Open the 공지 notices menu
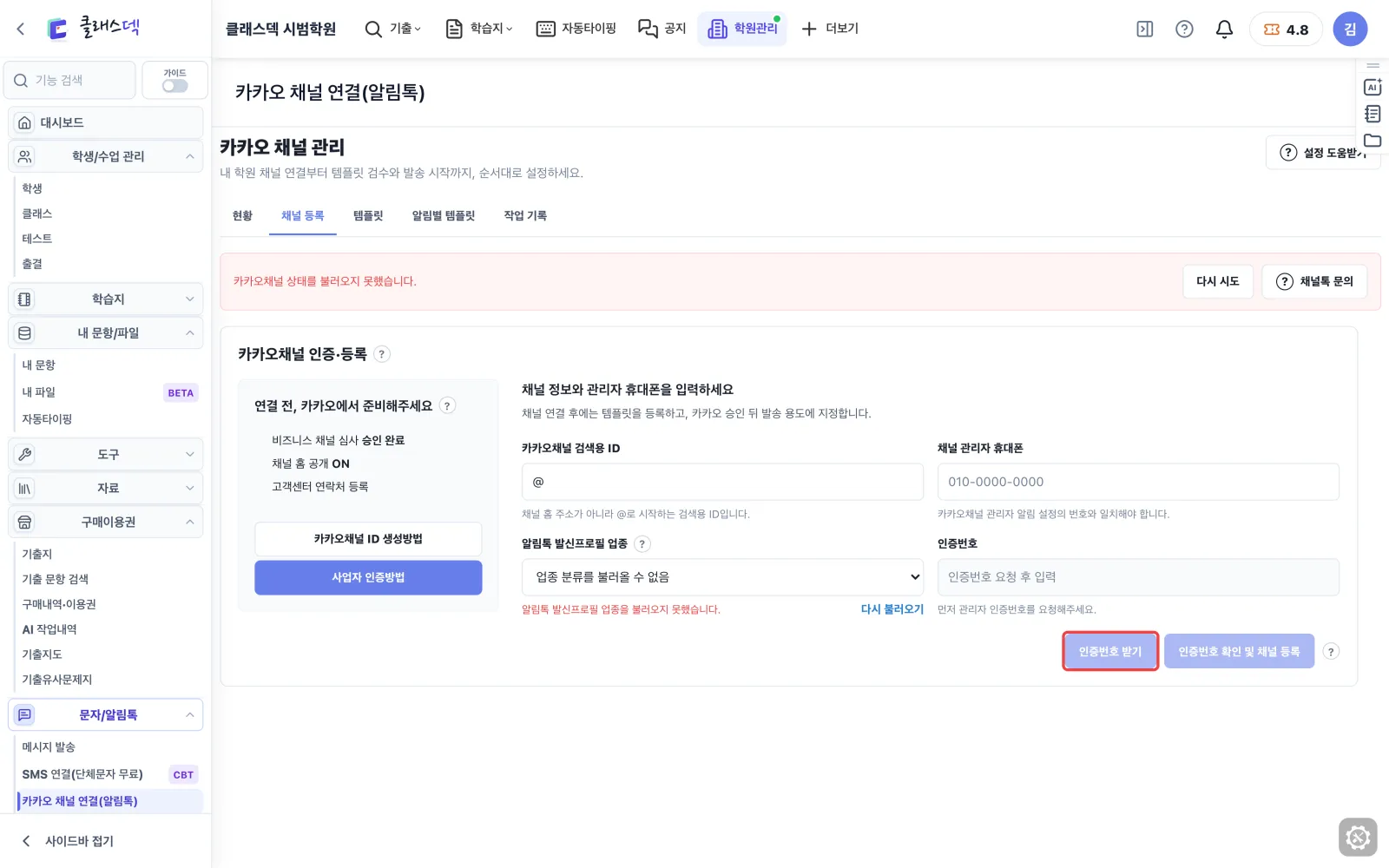The image size is (1389, 868). [662, 29]
